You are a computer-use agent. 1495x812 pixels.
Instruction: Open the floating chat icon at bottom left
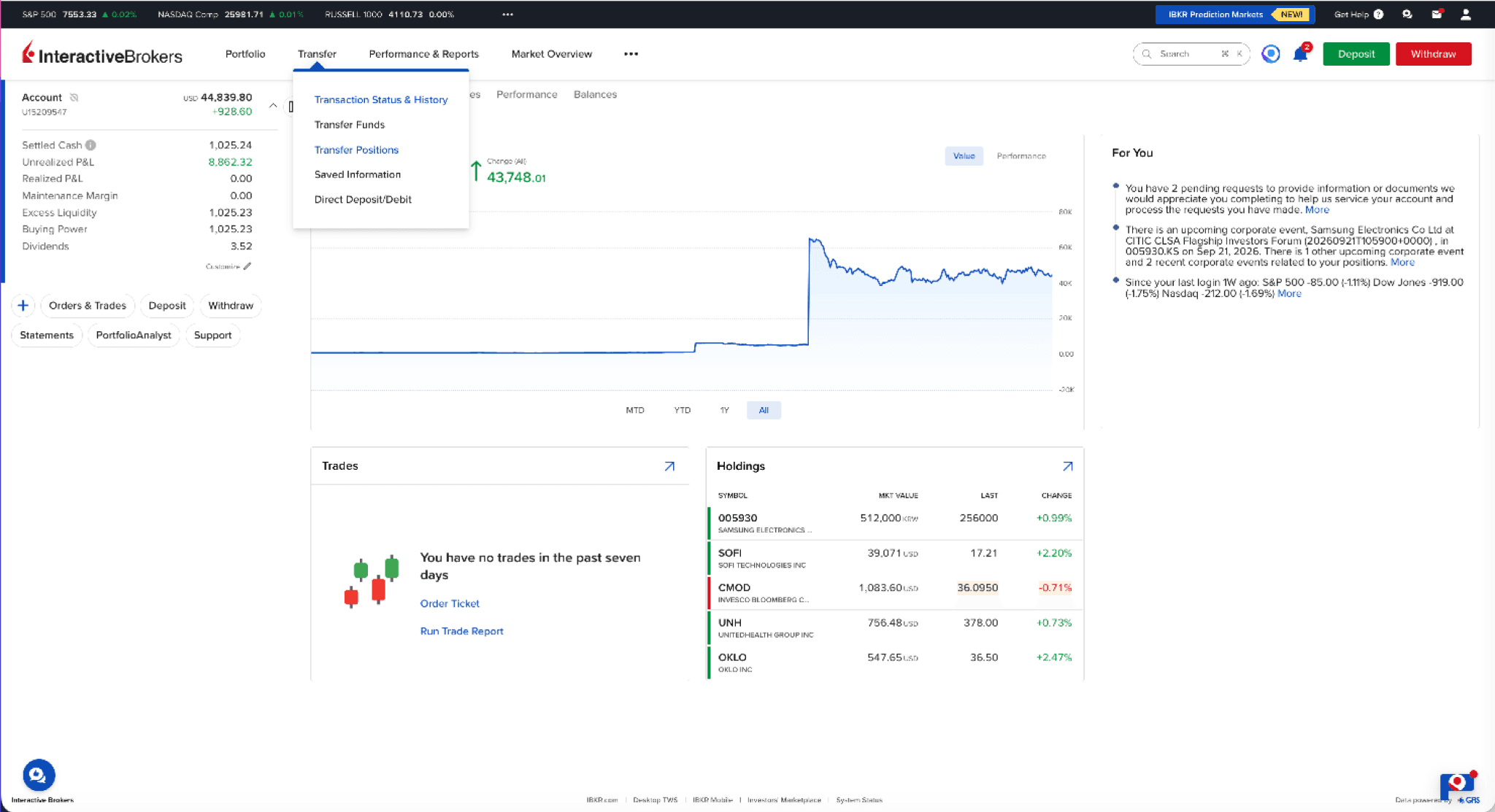point(39,775)
